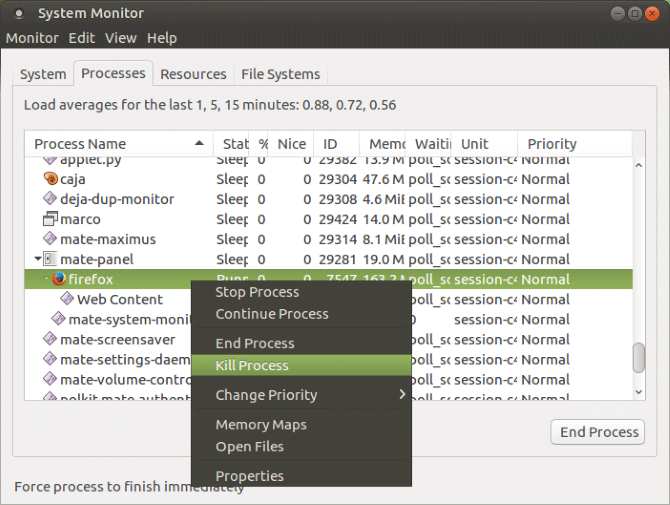Click the mate-settings-daemon process icon
The width and height of the screenshot is (670, 505).
(x=50, y=359)
